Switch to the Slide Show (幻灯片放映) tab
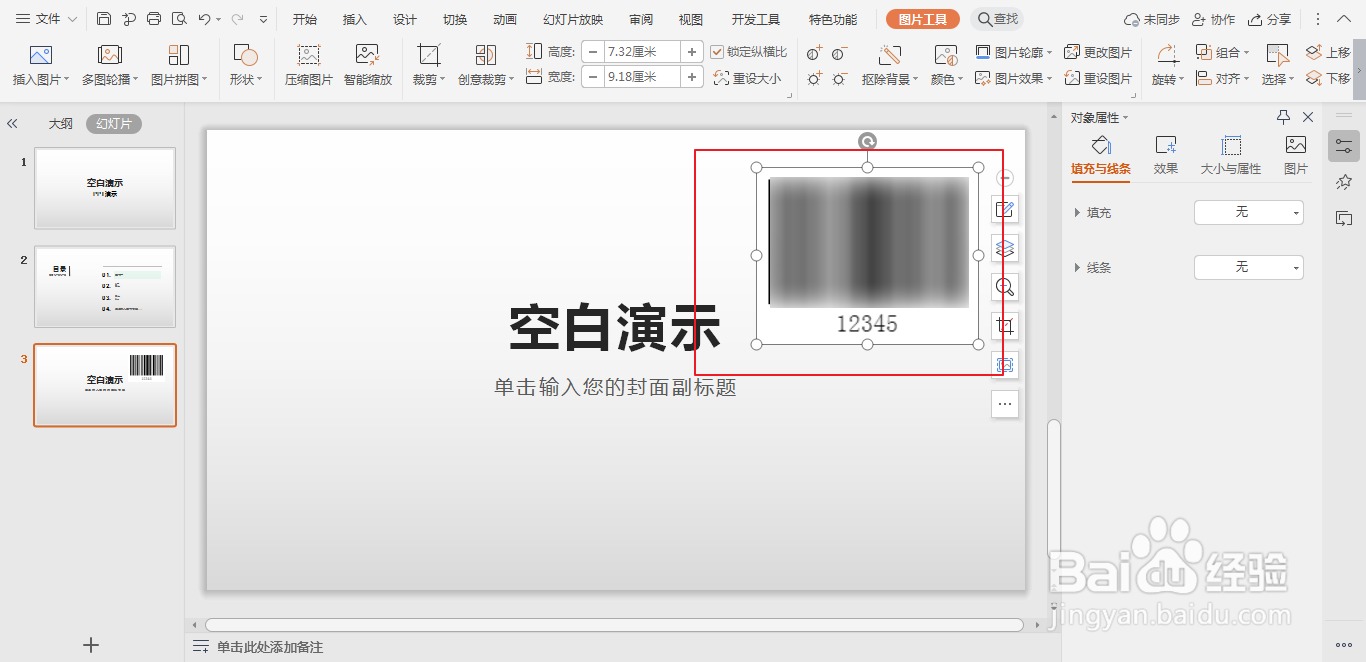 coord(573,20)
